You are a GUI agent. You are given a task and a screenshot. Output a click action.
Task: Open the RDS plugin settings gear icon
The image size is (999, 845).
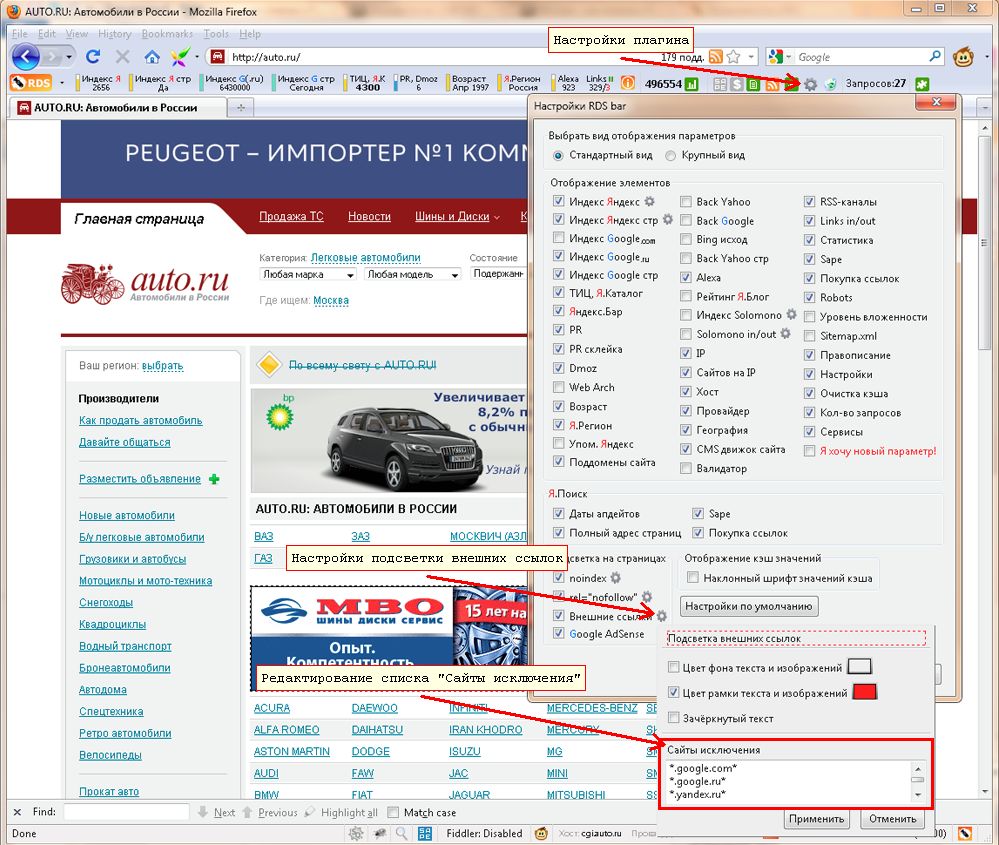[810, 83]
